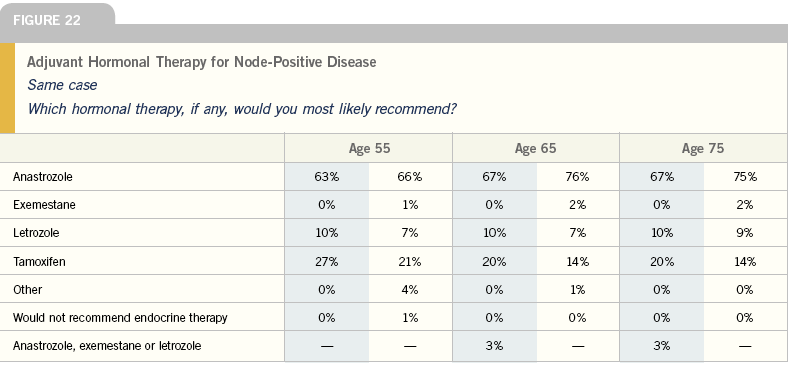Click the Letrozole row label
Screen dimensions: 790x365
point(36,233)
